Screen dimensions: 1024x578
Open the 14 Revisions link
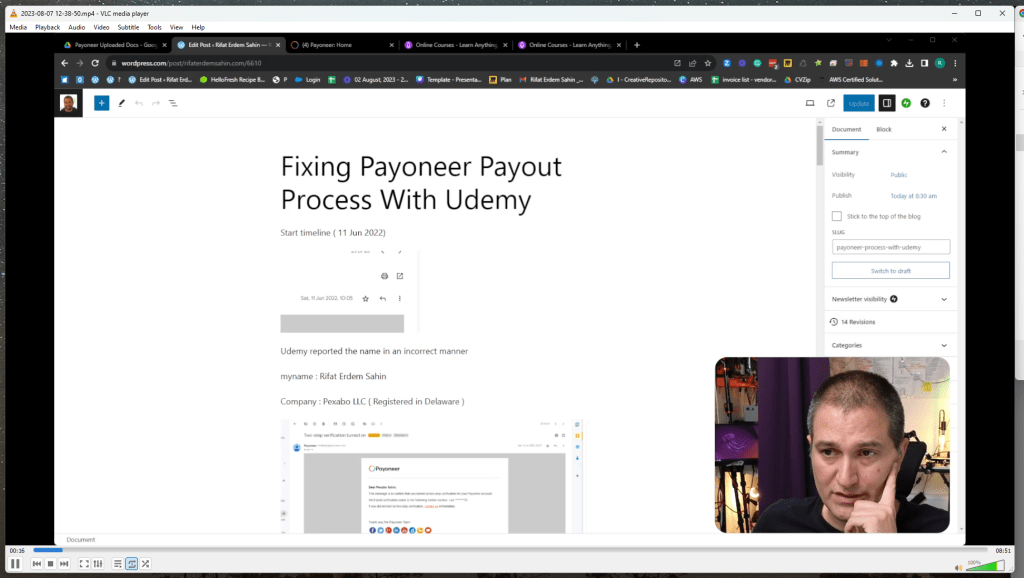(857, 322)
